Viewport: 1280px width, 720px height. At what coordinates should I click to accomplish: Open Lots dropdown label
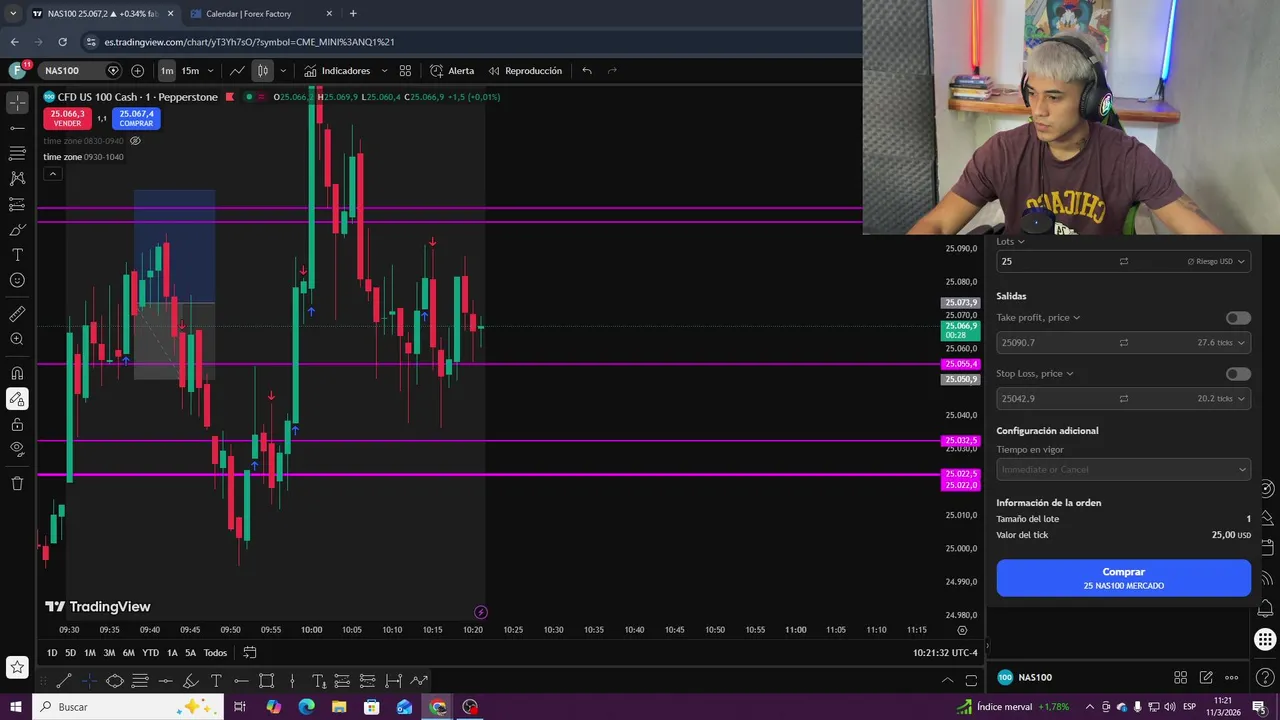[1010, 241]
